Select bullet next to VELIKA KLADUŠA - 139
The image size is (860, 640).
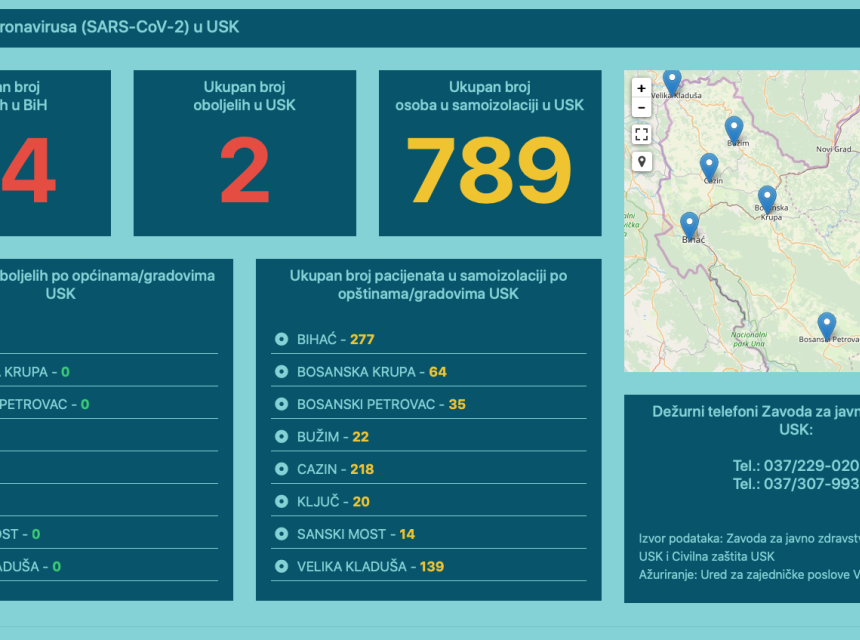click(281, 566)
